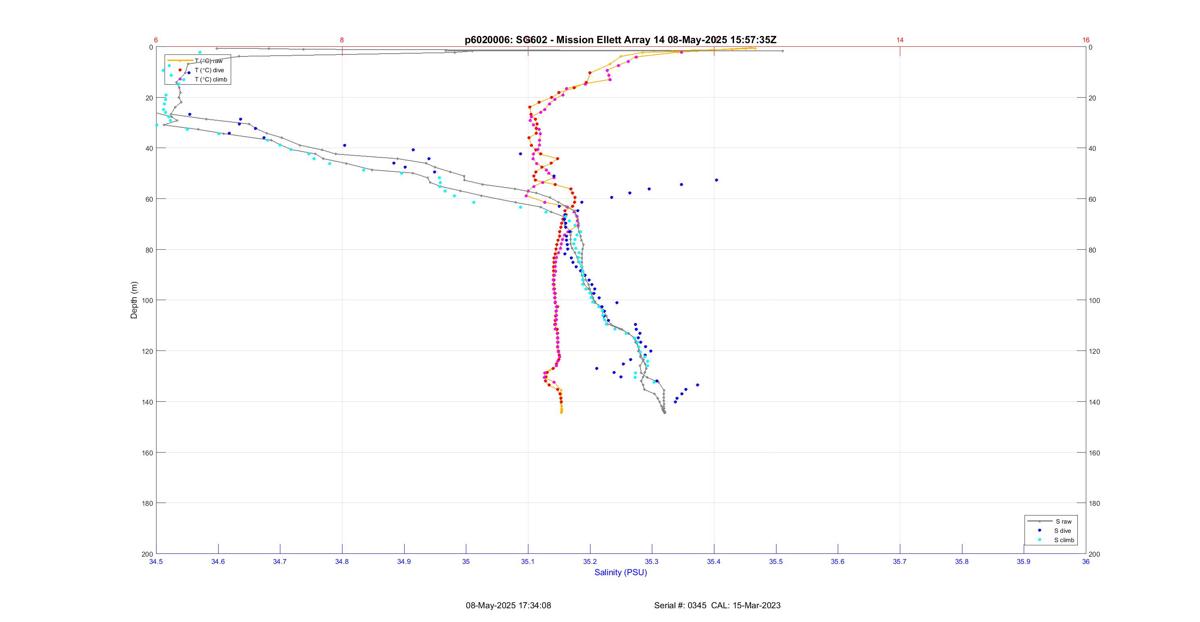Click salinity tick label 36
This screenshot has width=1200, height=622.
pos(1086,562)
